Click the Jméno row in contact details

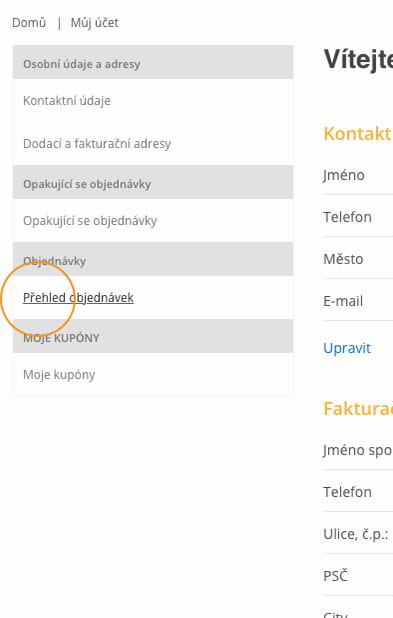358,175
